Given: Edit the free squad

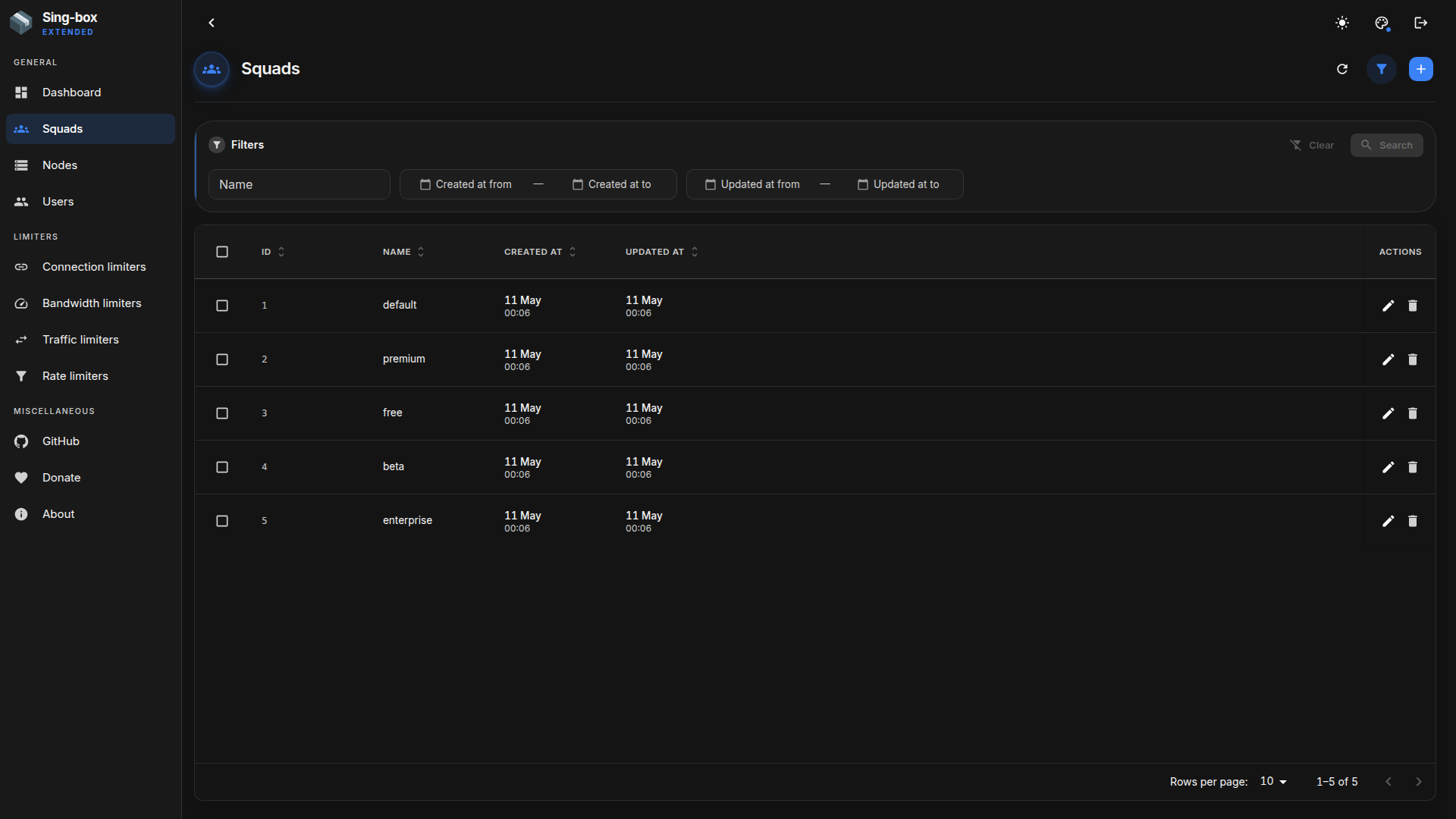Looking at the screenshot, I should point(1388,413).
